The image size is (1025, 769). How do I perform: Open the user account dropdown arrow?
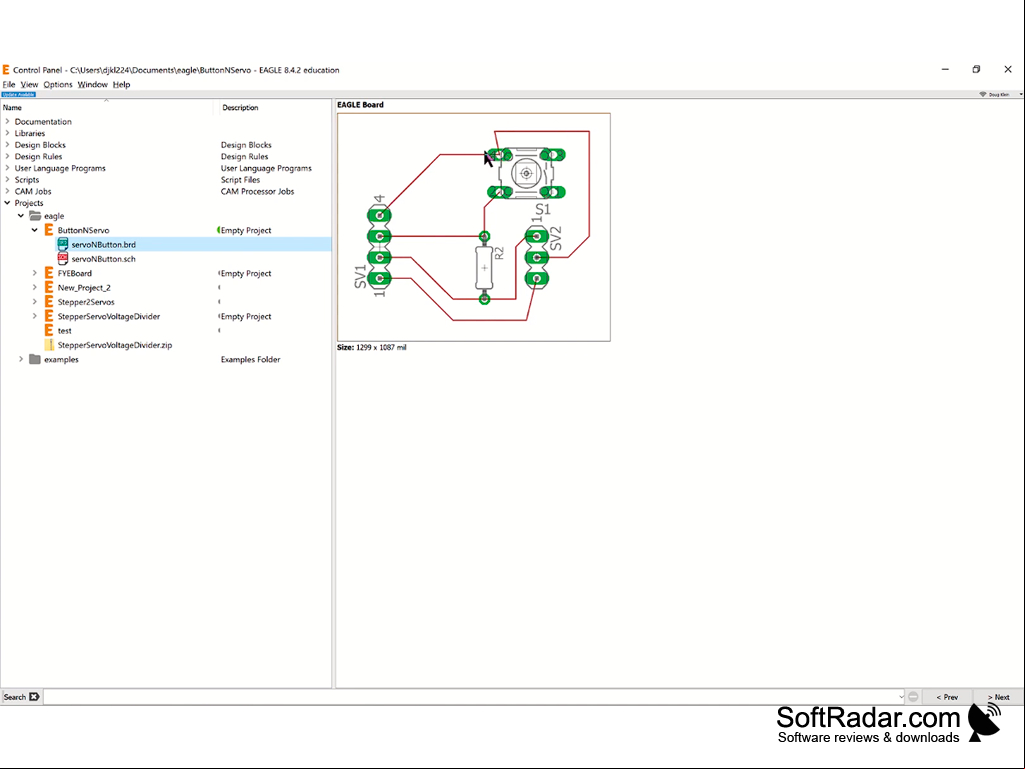click(x=1020, y=95)
